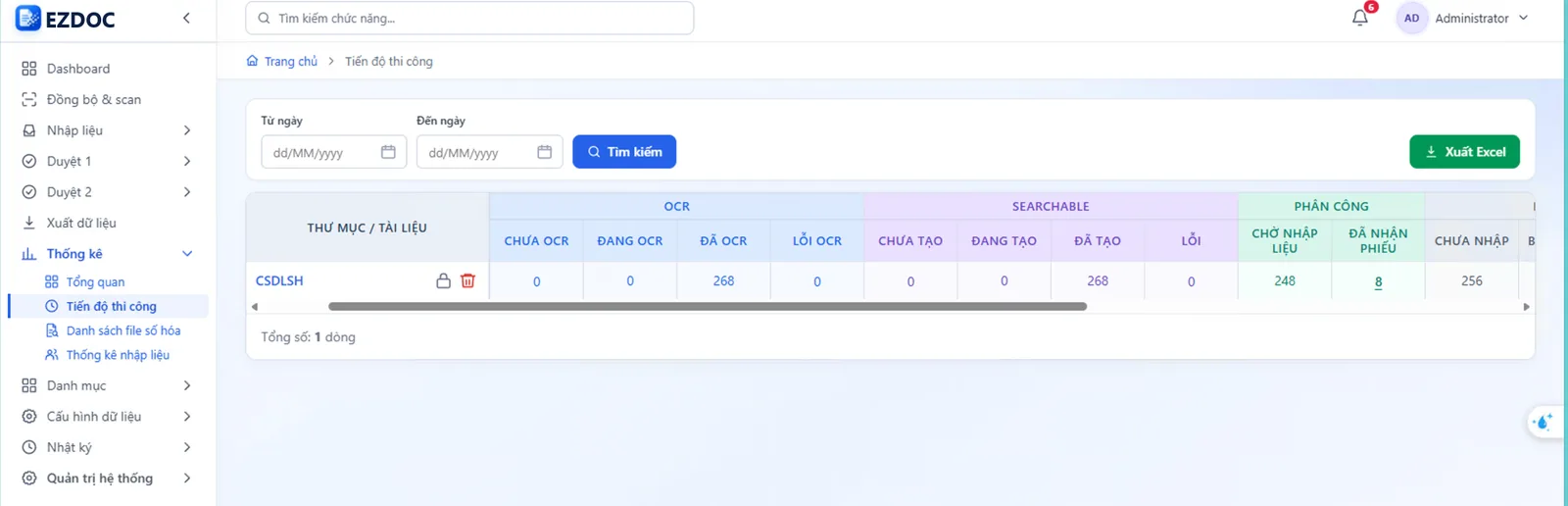The height and width of the screenshot is (506, 1568).
Task: Expand the Danh mục menu arrow
Action: pos(187,385)
